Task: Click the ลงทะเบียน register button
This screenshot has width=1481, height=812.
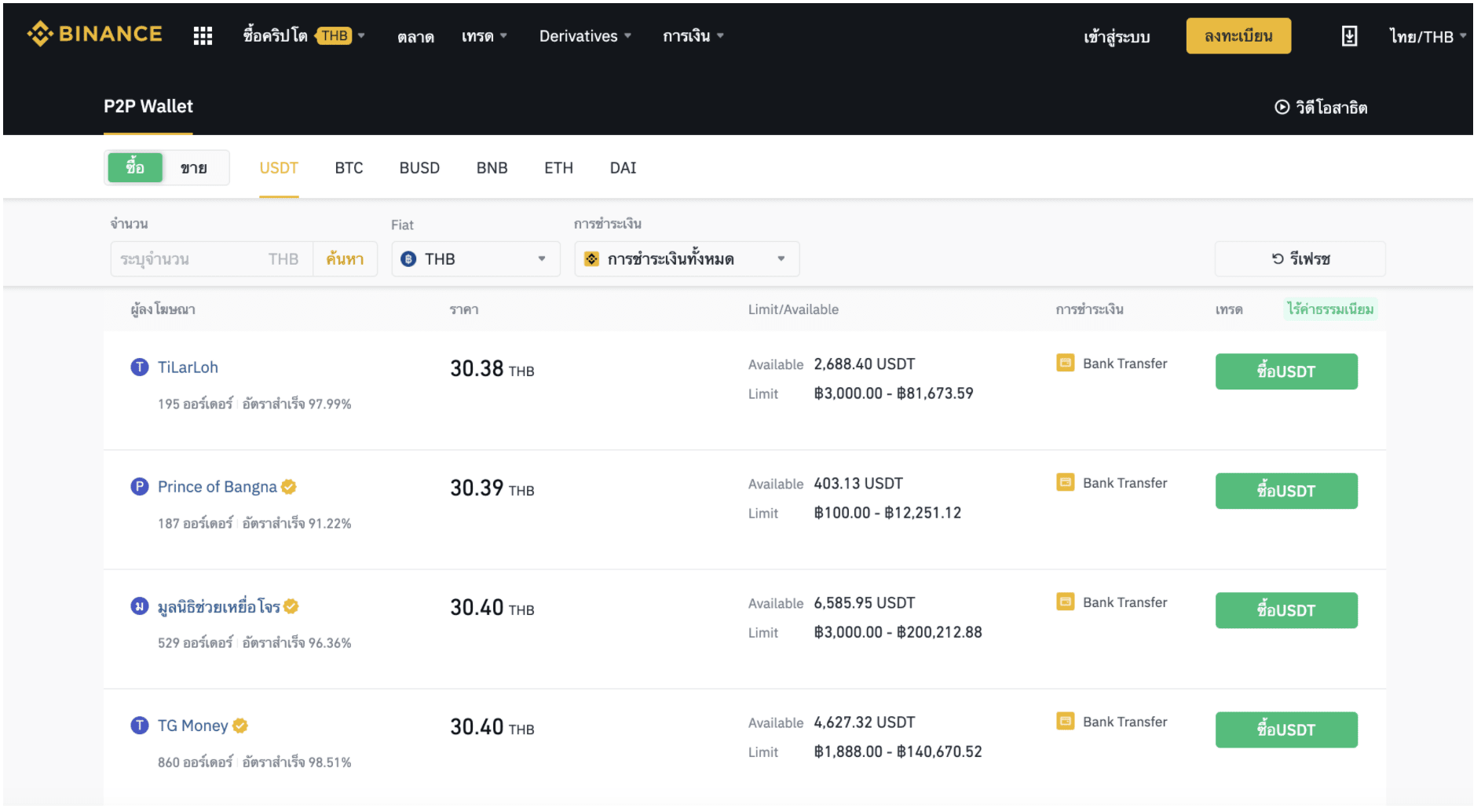Action: (x=1238, y=36)
